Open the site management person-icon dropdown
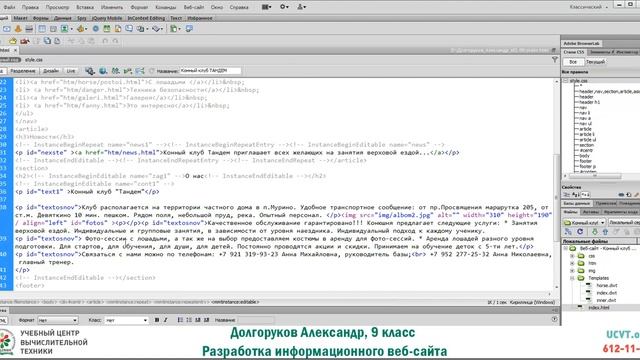The width and height of the screenshot is (640, 360). pos(302,7)
